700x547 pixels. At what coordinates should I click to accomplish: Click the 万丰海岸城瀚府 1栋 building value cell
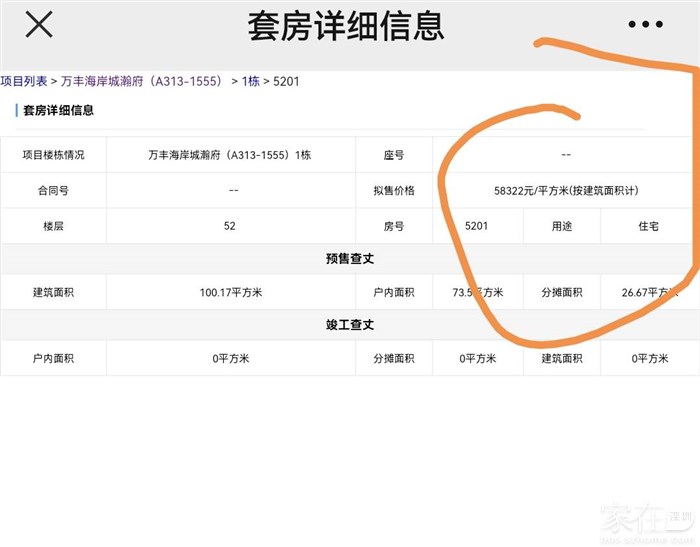click(x=230, y=155)
